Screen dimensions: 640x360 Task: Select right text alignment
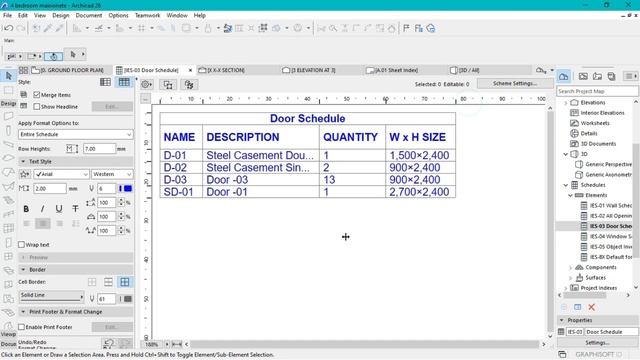(x=60, y=223)
